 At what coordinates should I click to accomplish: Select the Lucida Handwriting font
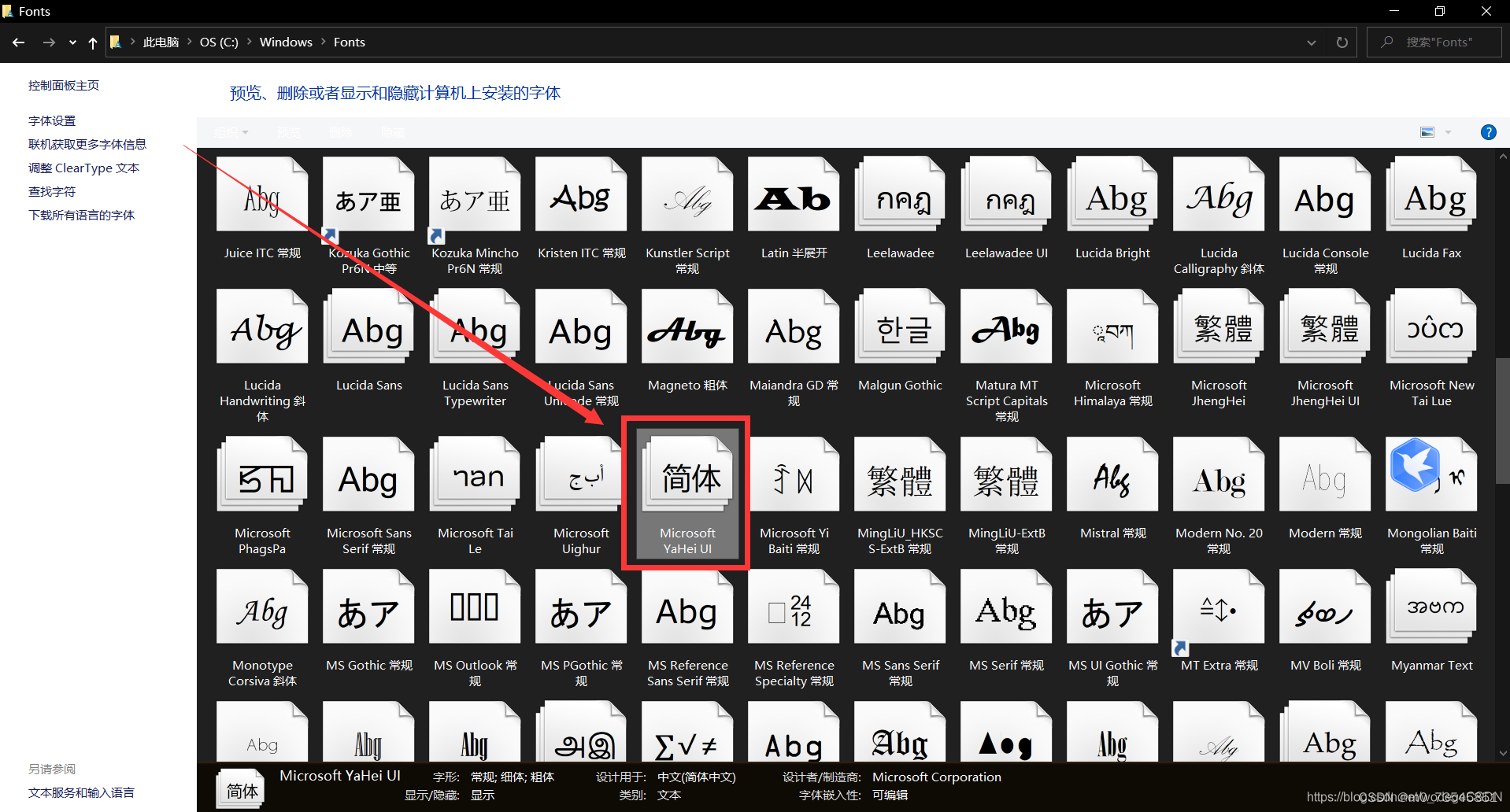pyautogui.click(x=262, y=356)
